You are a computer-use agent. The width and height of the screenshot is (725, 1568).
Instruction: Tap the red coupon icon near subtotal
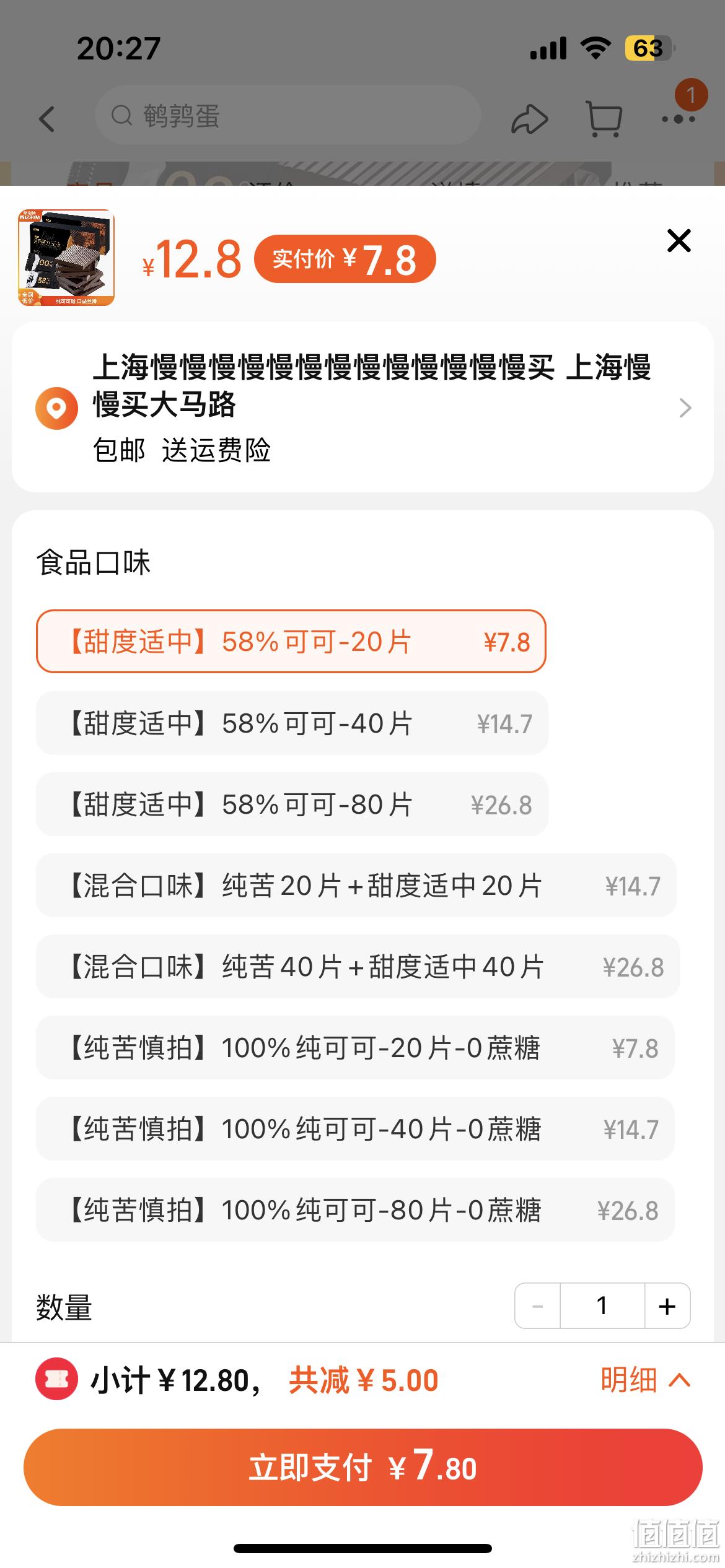pyautogui.click(x=56, y=1380)
